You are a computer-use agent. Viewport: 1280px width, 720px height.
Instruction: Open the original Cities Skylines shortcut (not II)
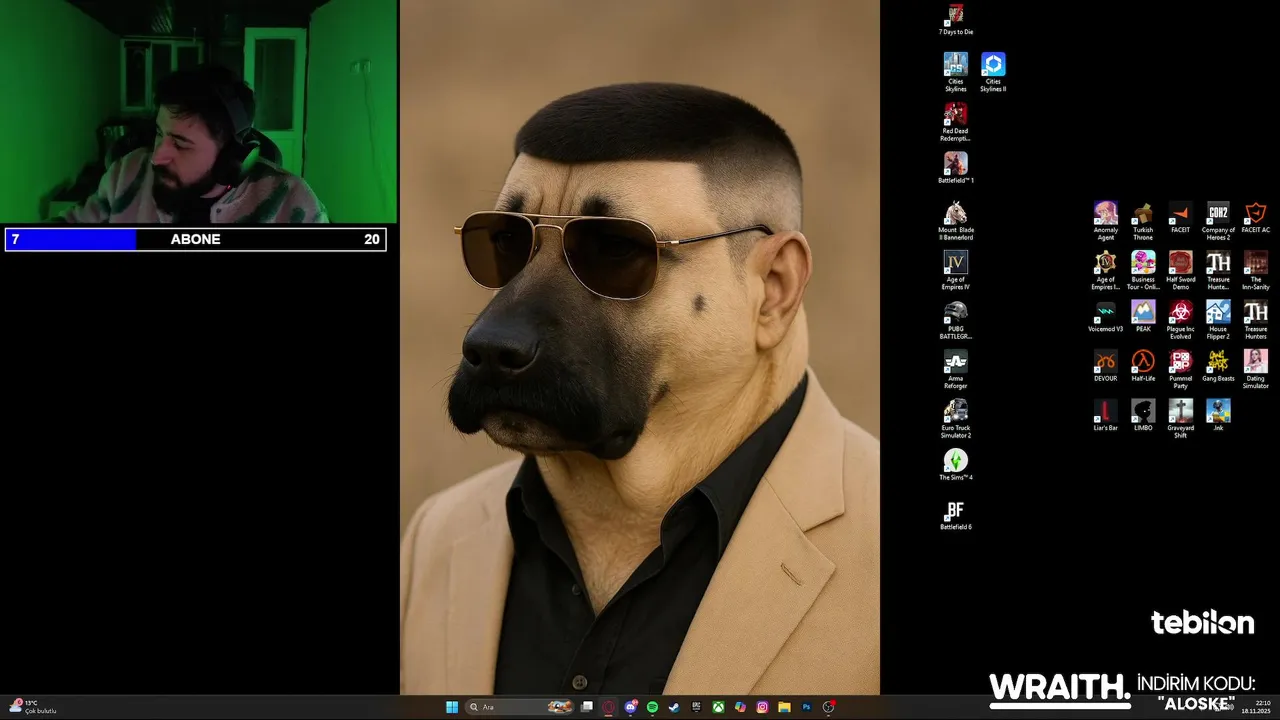956,72
